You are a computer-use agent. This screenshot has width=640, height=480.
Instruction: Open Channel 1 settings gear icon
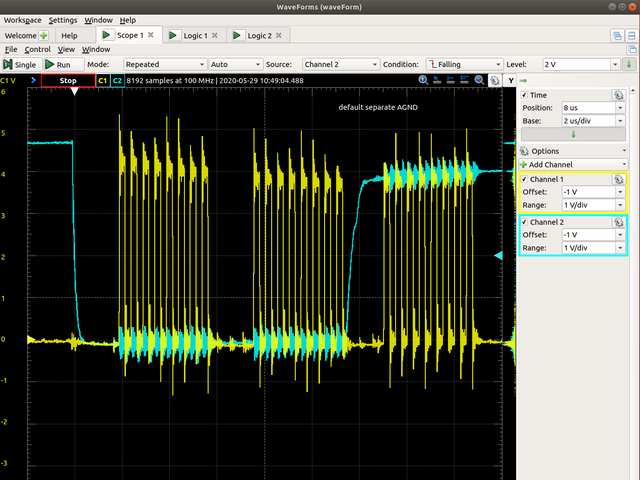click(x=619, y=179)
